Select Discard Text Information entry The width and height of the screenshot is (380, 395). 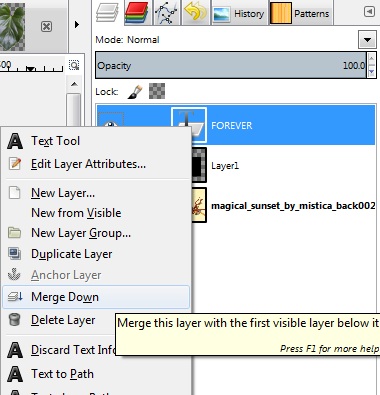pos(59,350)
